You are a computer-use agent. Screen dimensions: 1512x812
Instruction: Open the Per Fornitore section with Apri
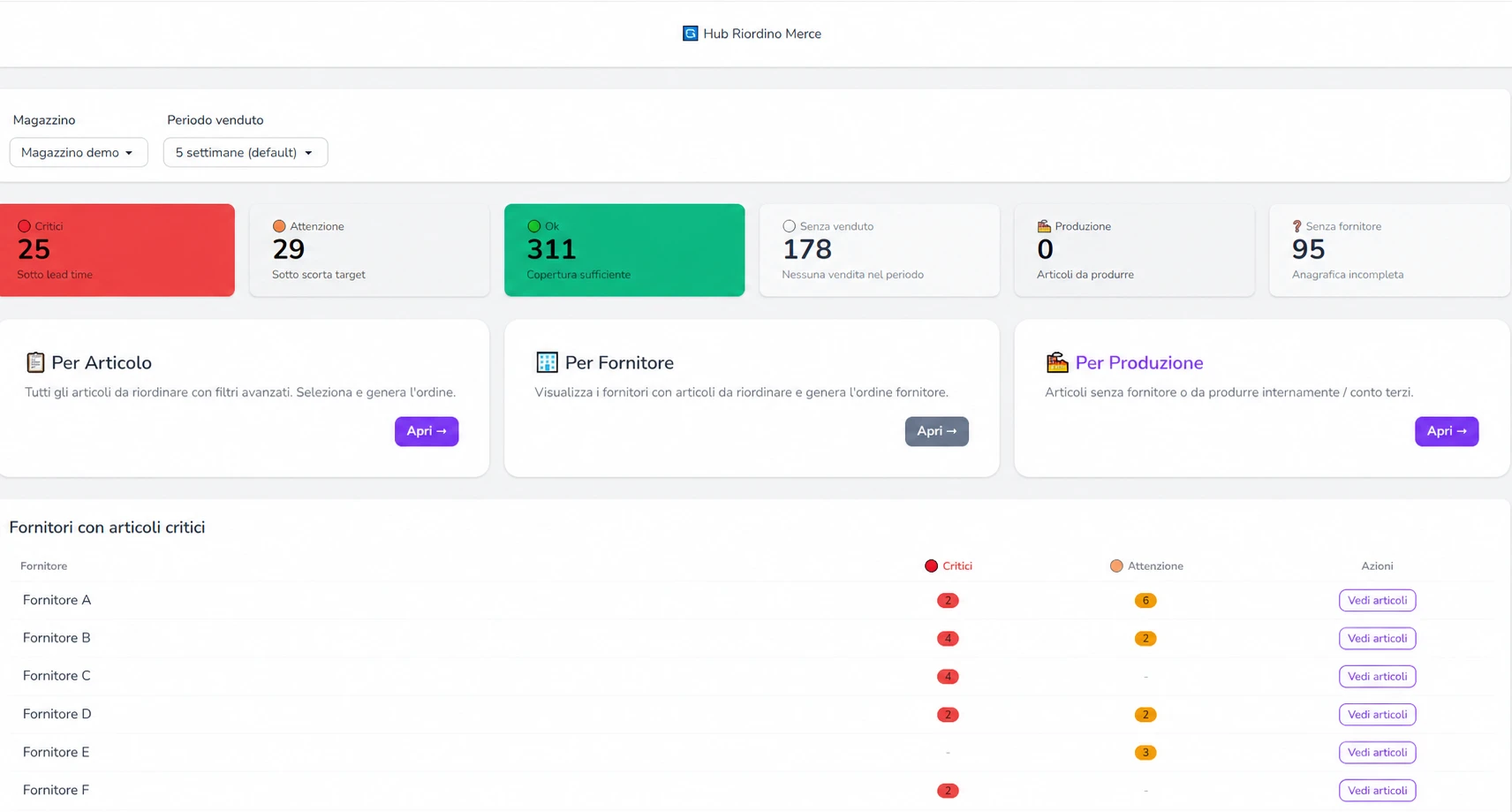point(937,431)
